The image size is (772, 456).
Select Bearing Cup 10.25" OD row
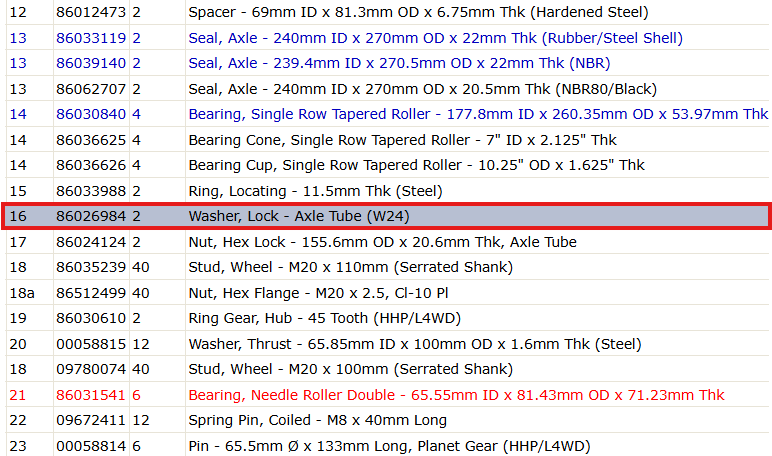(x=387, y=165)
